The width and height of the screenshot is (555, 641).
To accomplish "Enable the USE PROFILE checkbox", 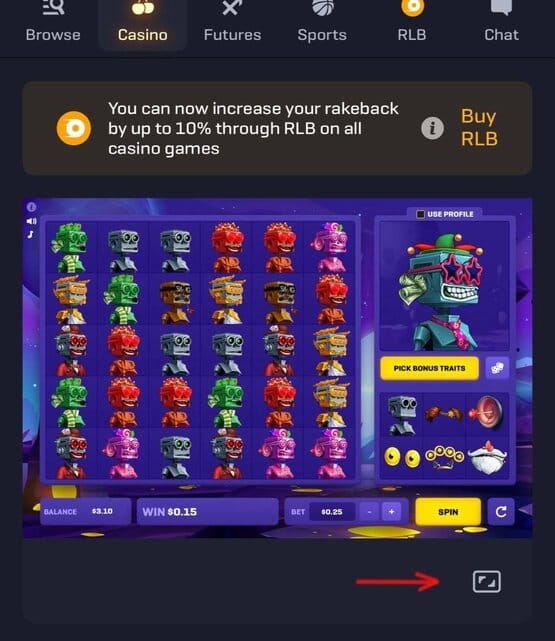I will [x=420, y=214].
